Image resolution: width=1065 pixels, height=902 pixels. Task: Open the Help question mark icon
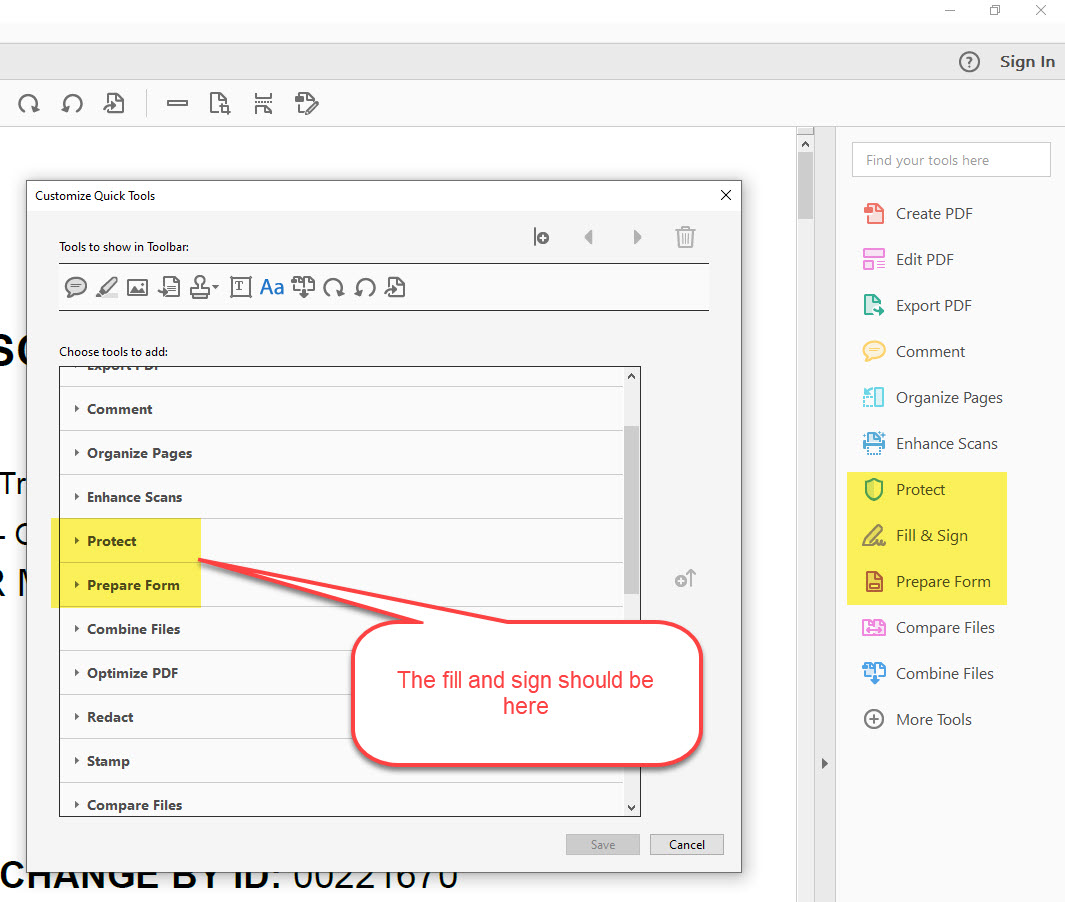969,61
